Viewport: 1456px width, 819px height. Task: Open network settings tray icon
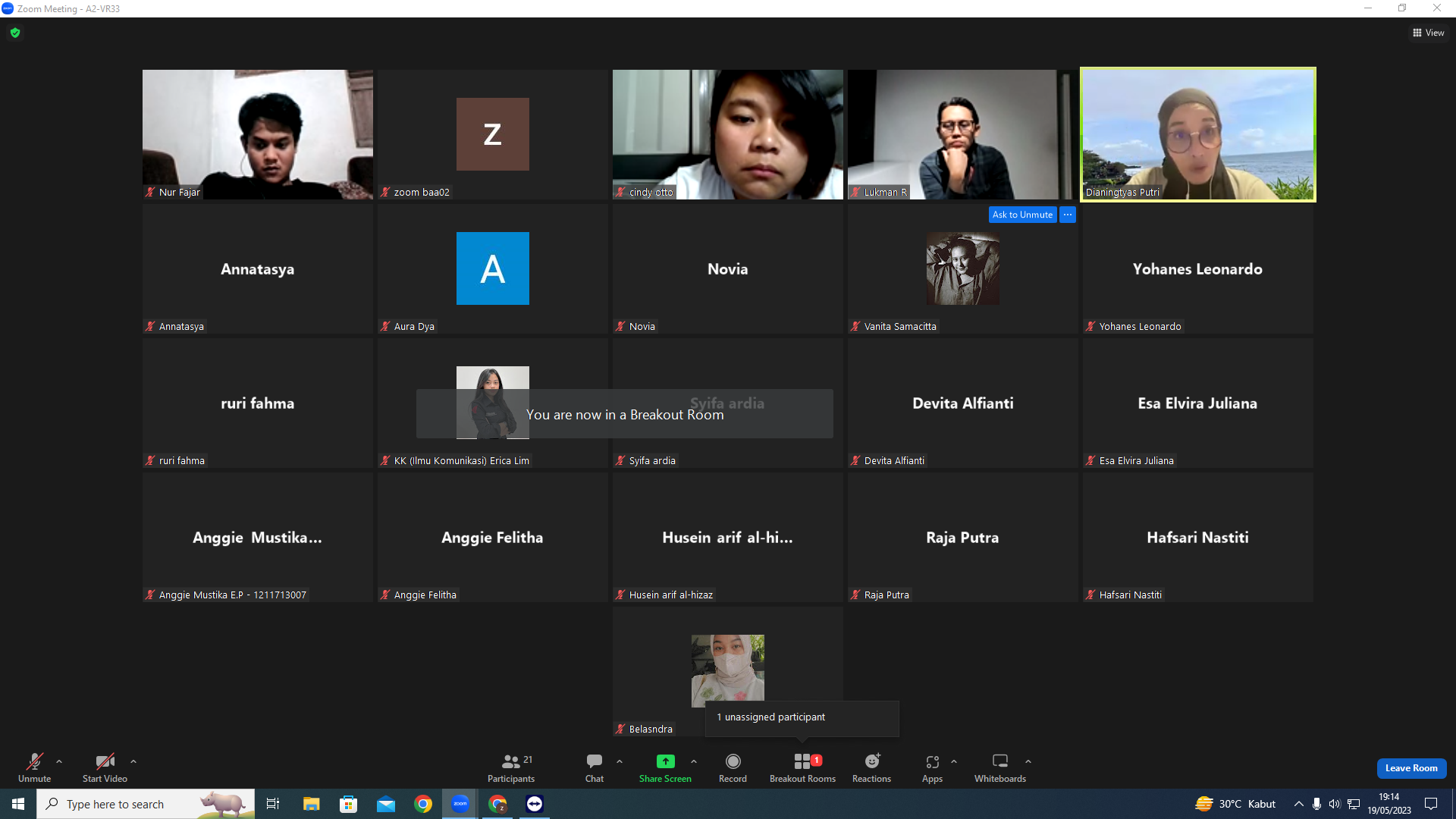[1354, 804]
